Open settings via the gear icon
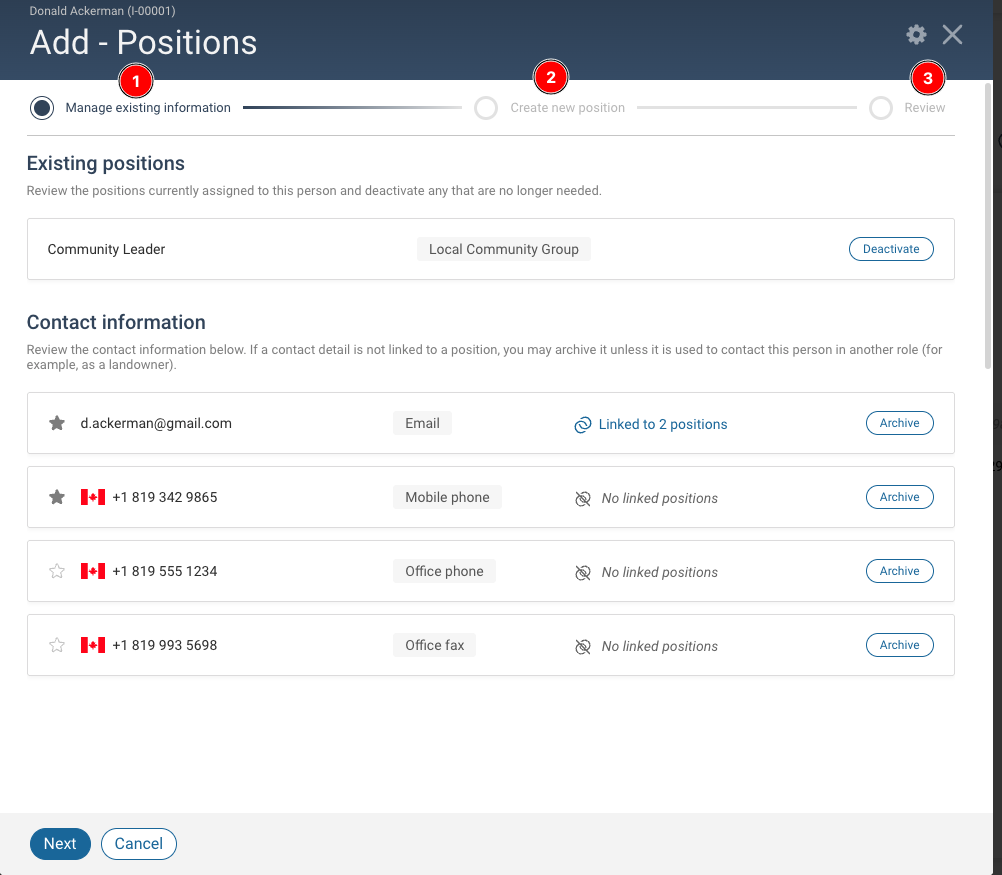Image resolution: width=1002 pixels, height=875 pixels. pyautogui.click(x=916, y=35)
